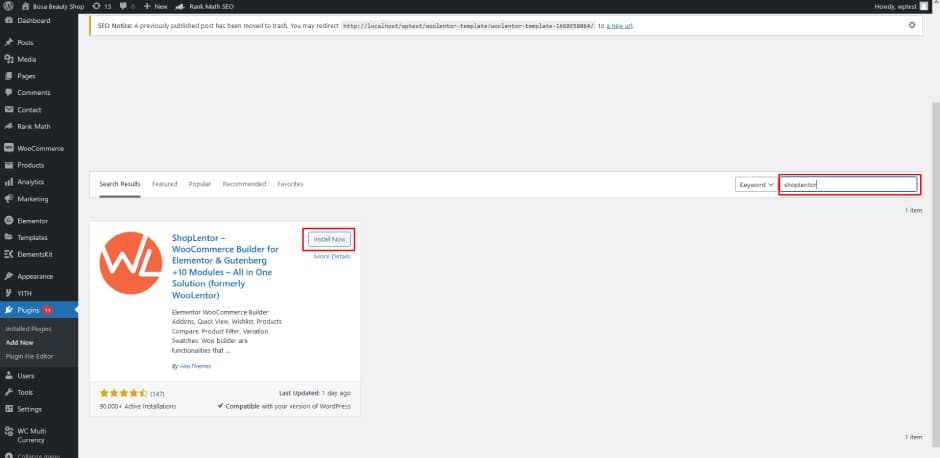Screen dimensions: 940x458
Task: Open Analytics bar chart icon
Action: coord(8,182)
